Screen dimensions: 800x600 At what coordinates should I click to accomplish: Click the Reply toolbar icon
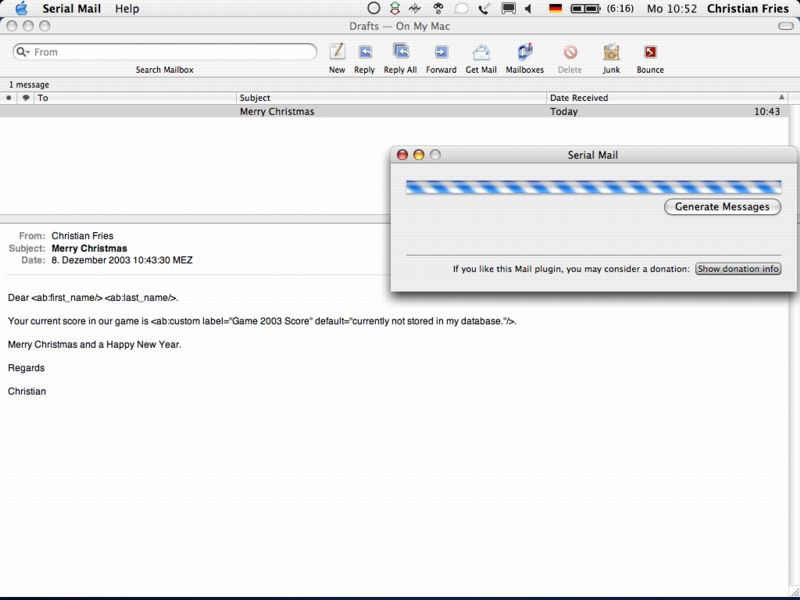coord(364,52)
